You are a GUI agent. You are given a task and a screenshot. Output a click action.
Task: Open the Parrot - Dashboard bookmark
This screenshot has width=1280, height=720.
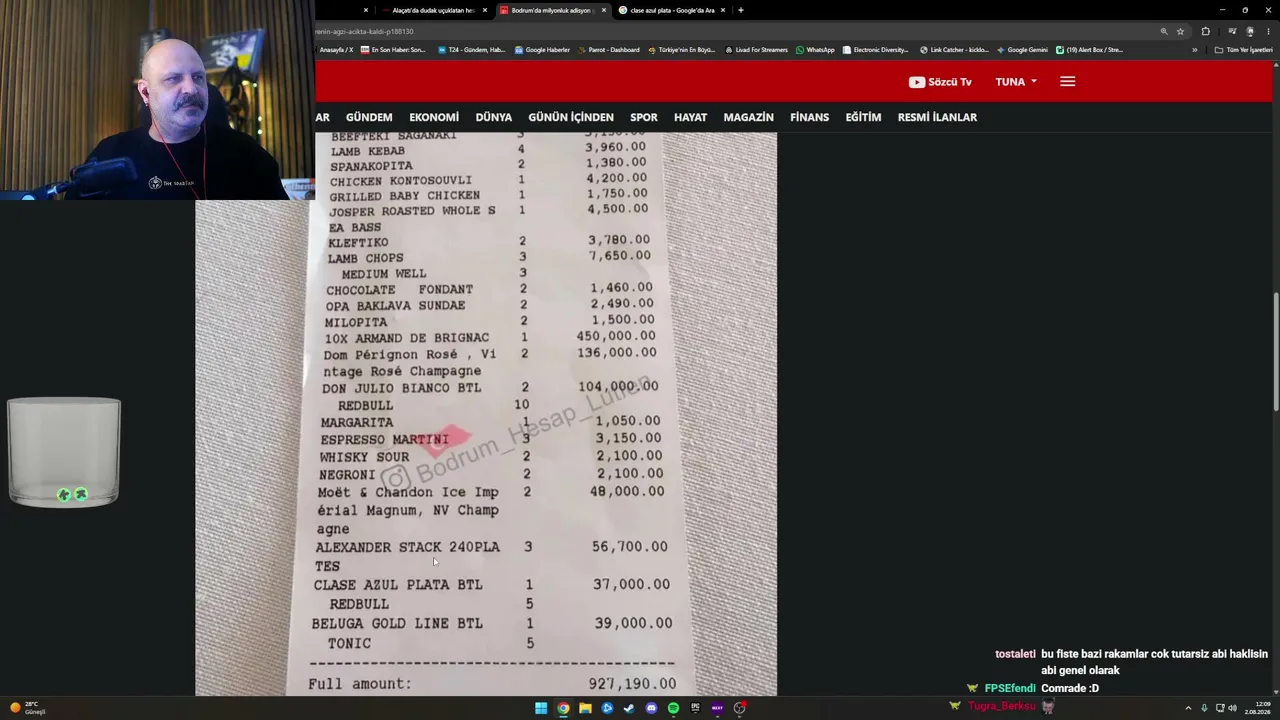coord(608,50)
